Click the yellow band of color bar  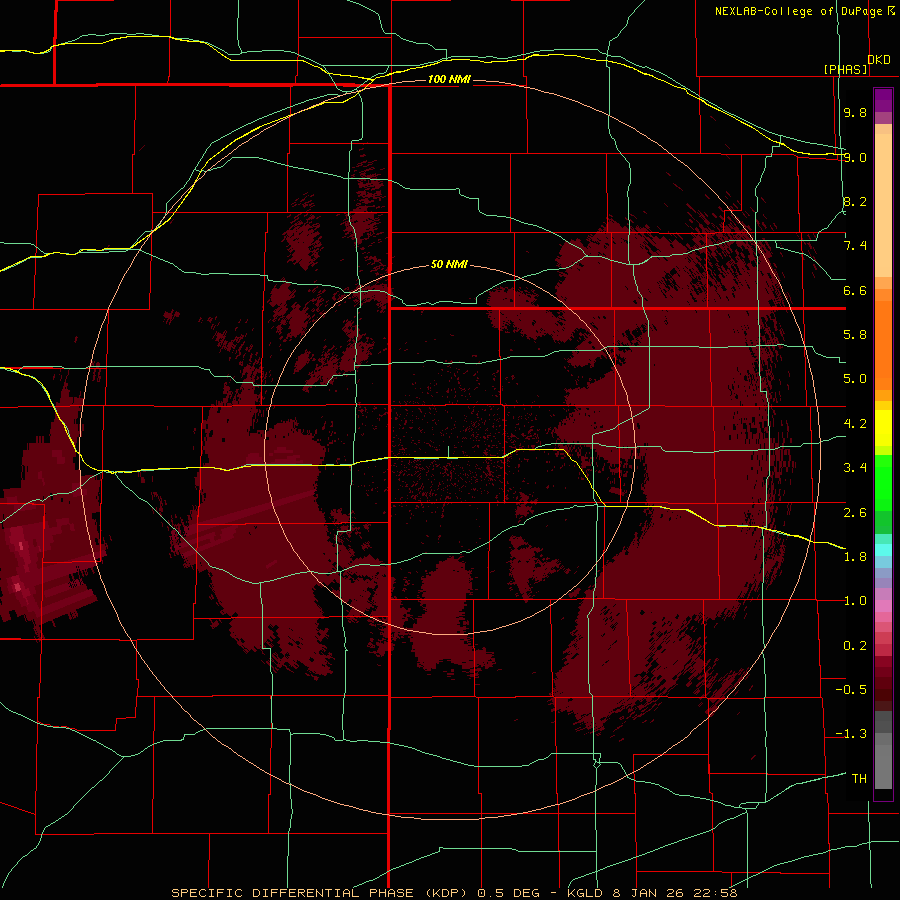tap(883, 428)
